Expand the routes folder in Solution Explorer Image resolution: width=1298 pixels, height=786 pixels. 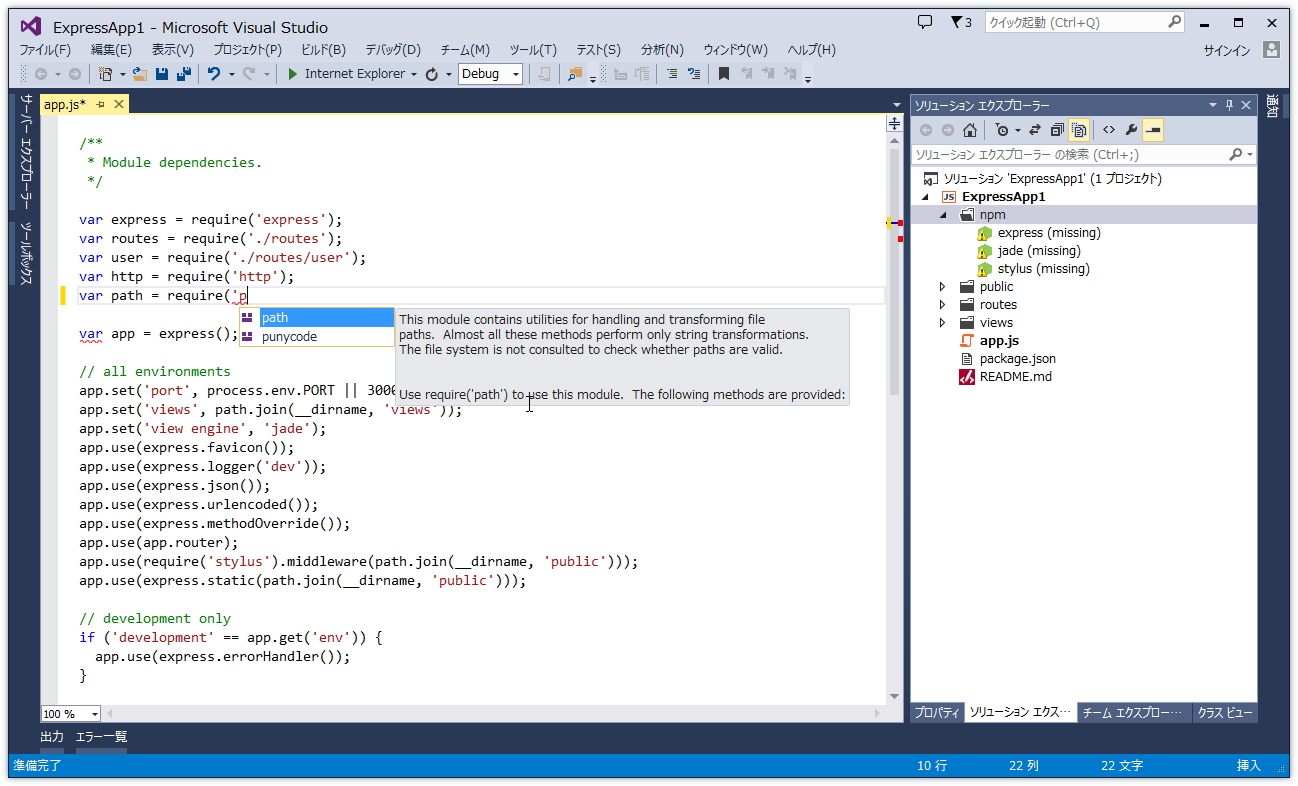pyautogui.click(x=942, y=304)
